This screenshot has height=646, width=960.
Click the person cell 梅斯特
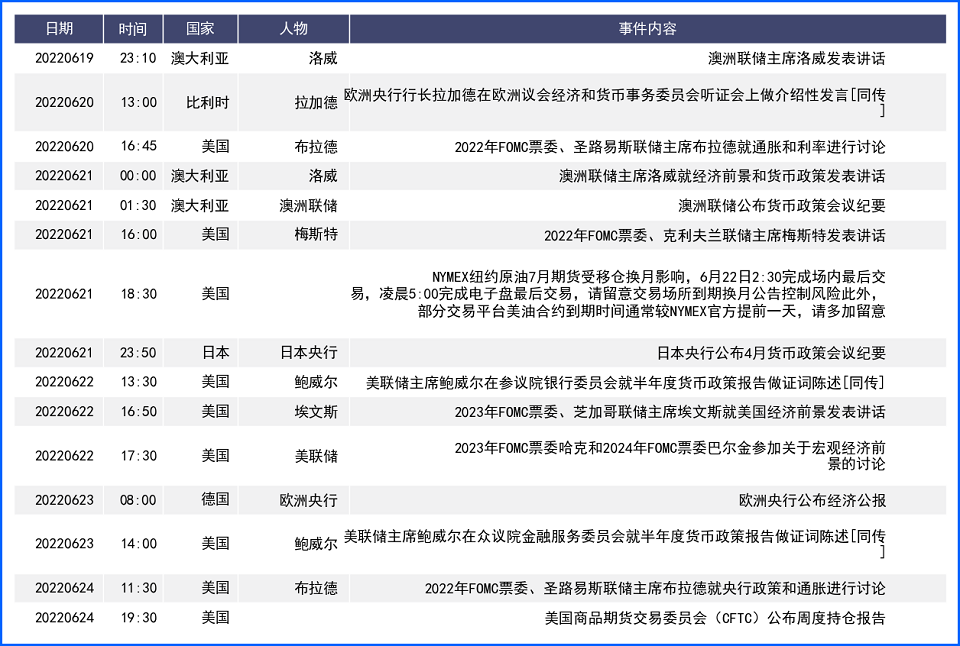pyautogui.click(x=316, y=235)
